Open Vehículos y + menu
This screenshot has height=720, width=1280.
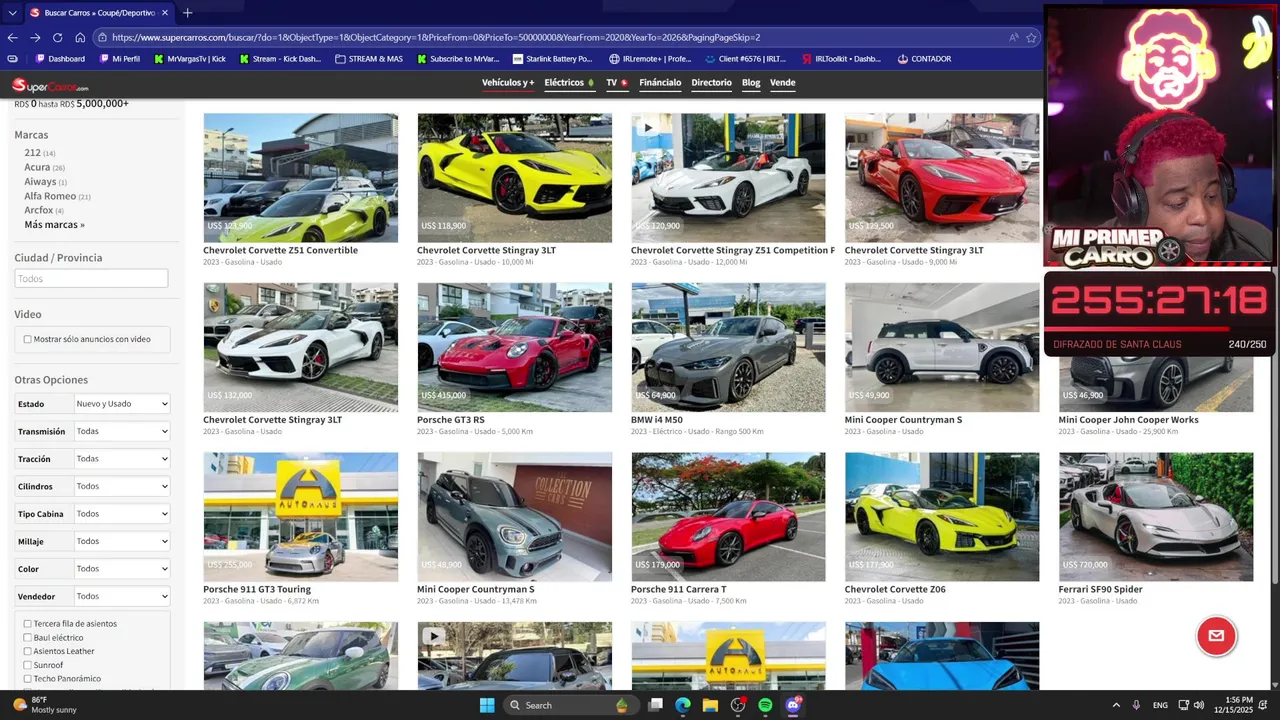[508, 83]
